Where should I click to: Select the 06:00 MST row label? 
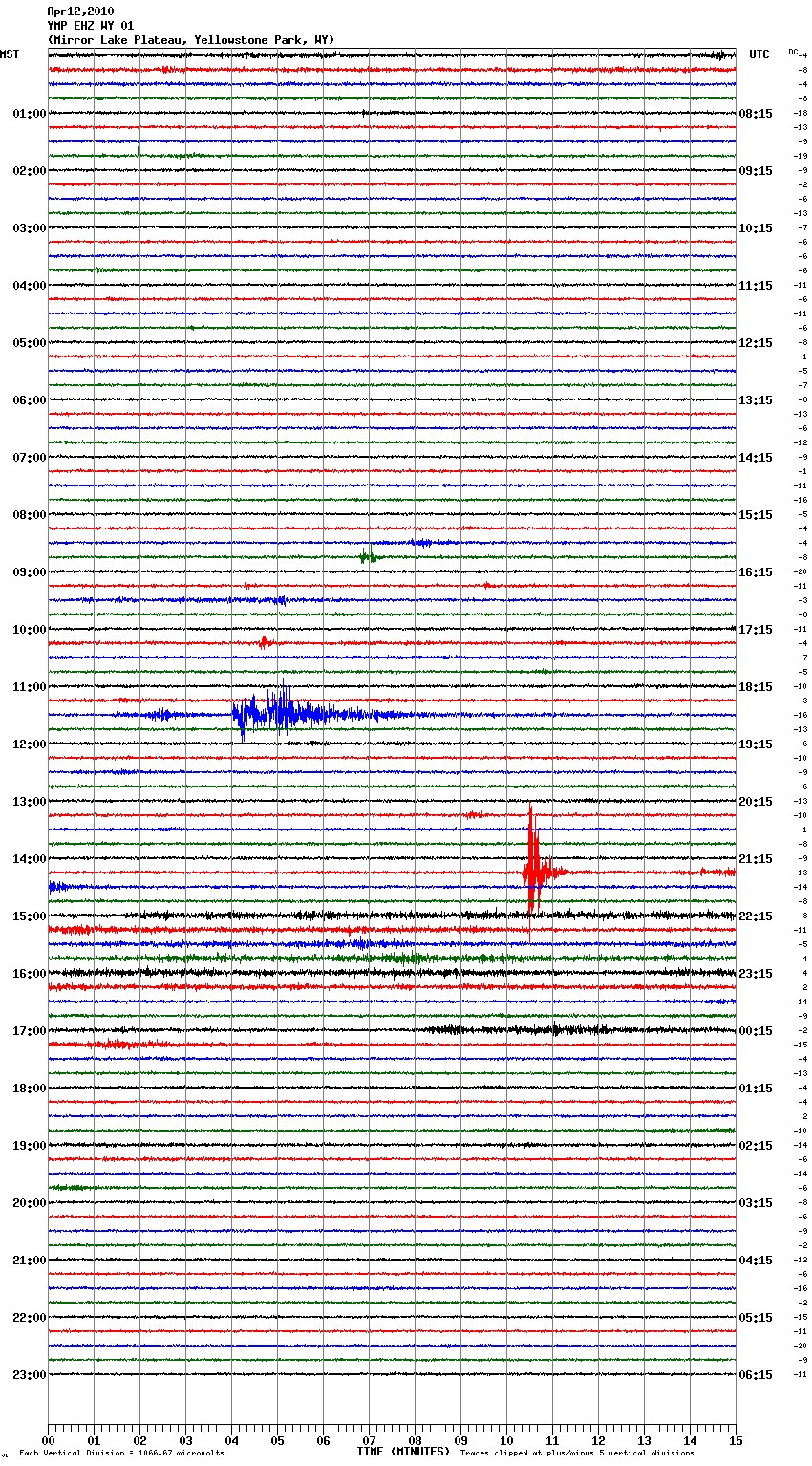coord(30,400)
